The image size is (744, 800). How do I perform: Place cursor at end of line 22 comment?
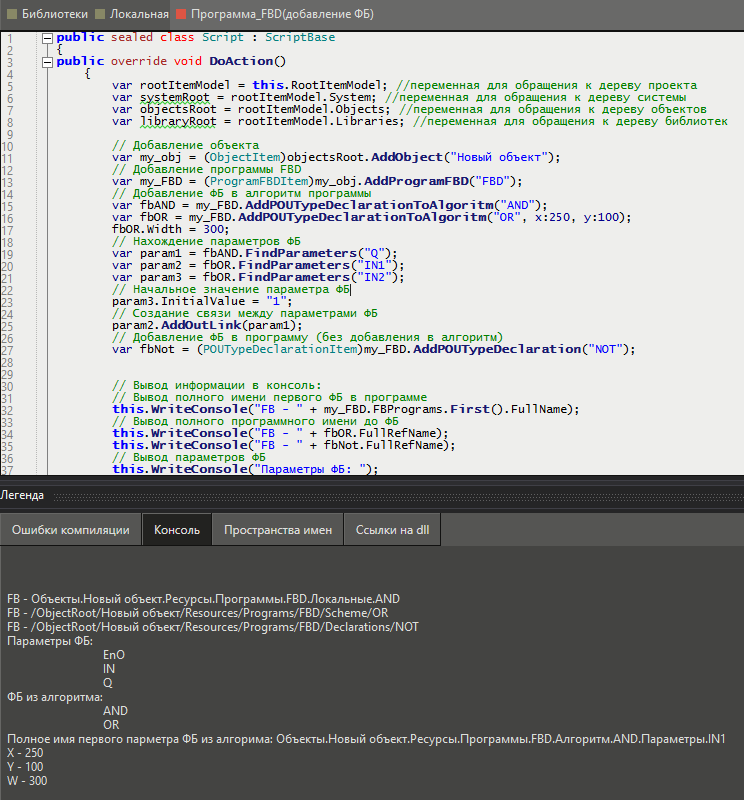(351, 289)
